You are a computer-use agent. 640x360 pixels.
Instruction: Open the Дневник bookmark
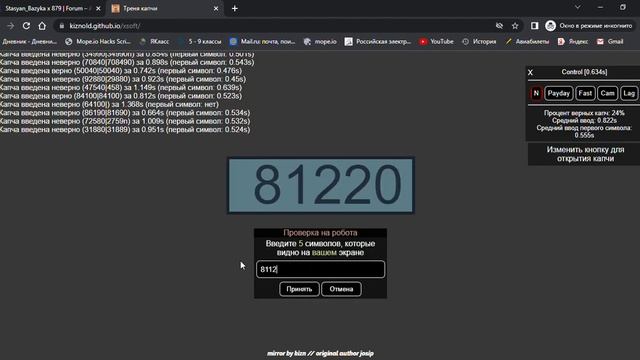tap(29, 42)
